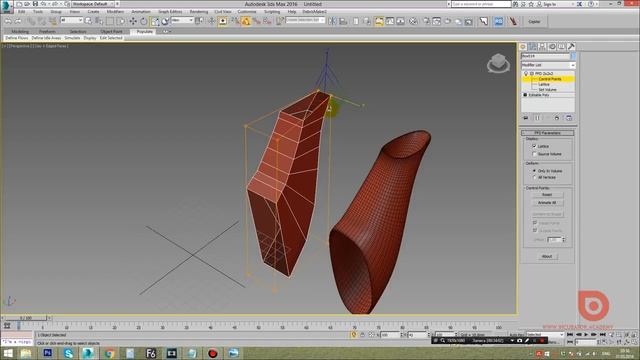The width and height of the screenshot is (640, 360).
Task: Click the Reset control points button
Action: tap(547, 195)
